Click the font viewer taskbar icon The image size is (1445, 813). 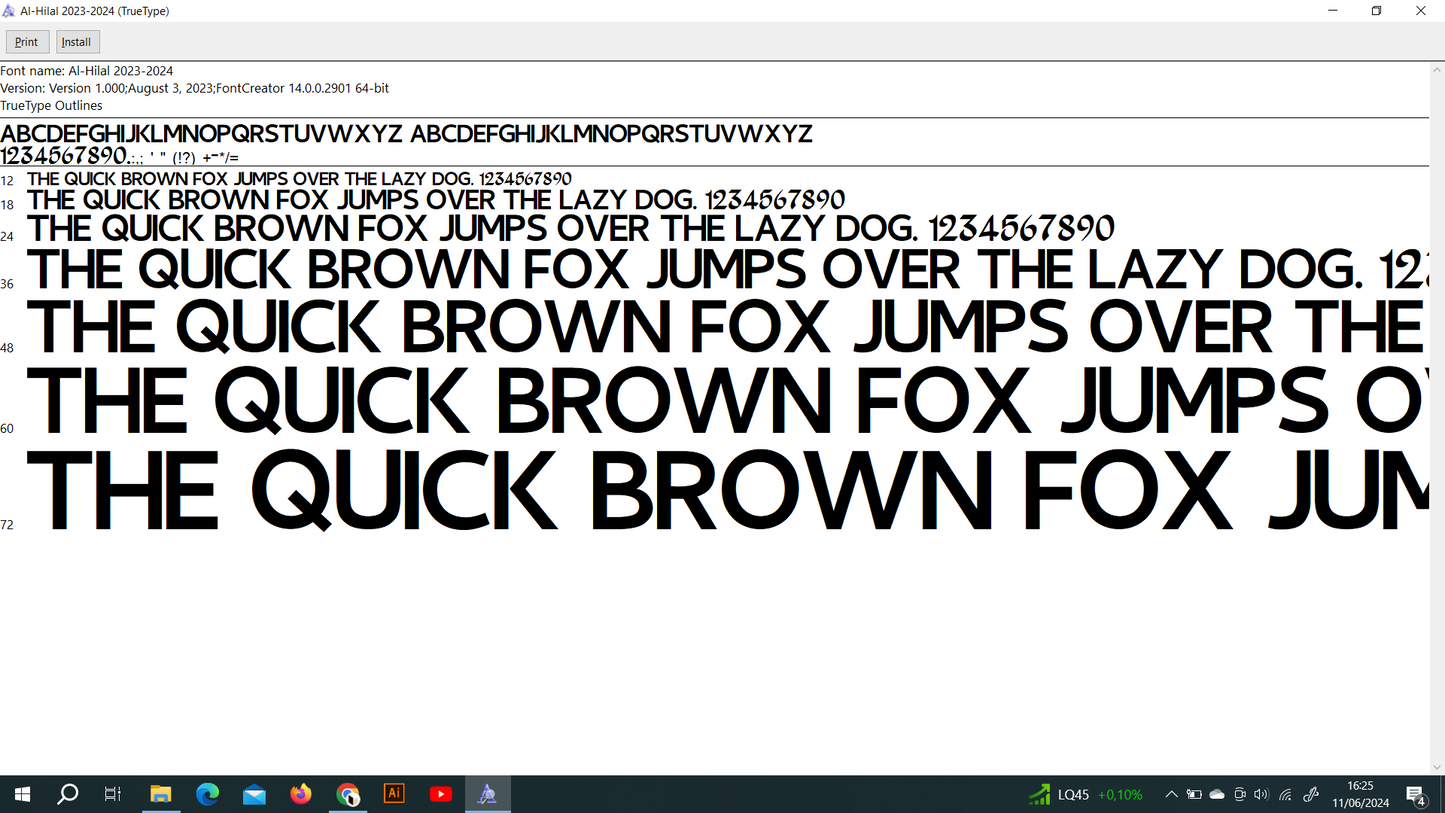[487, 794]
